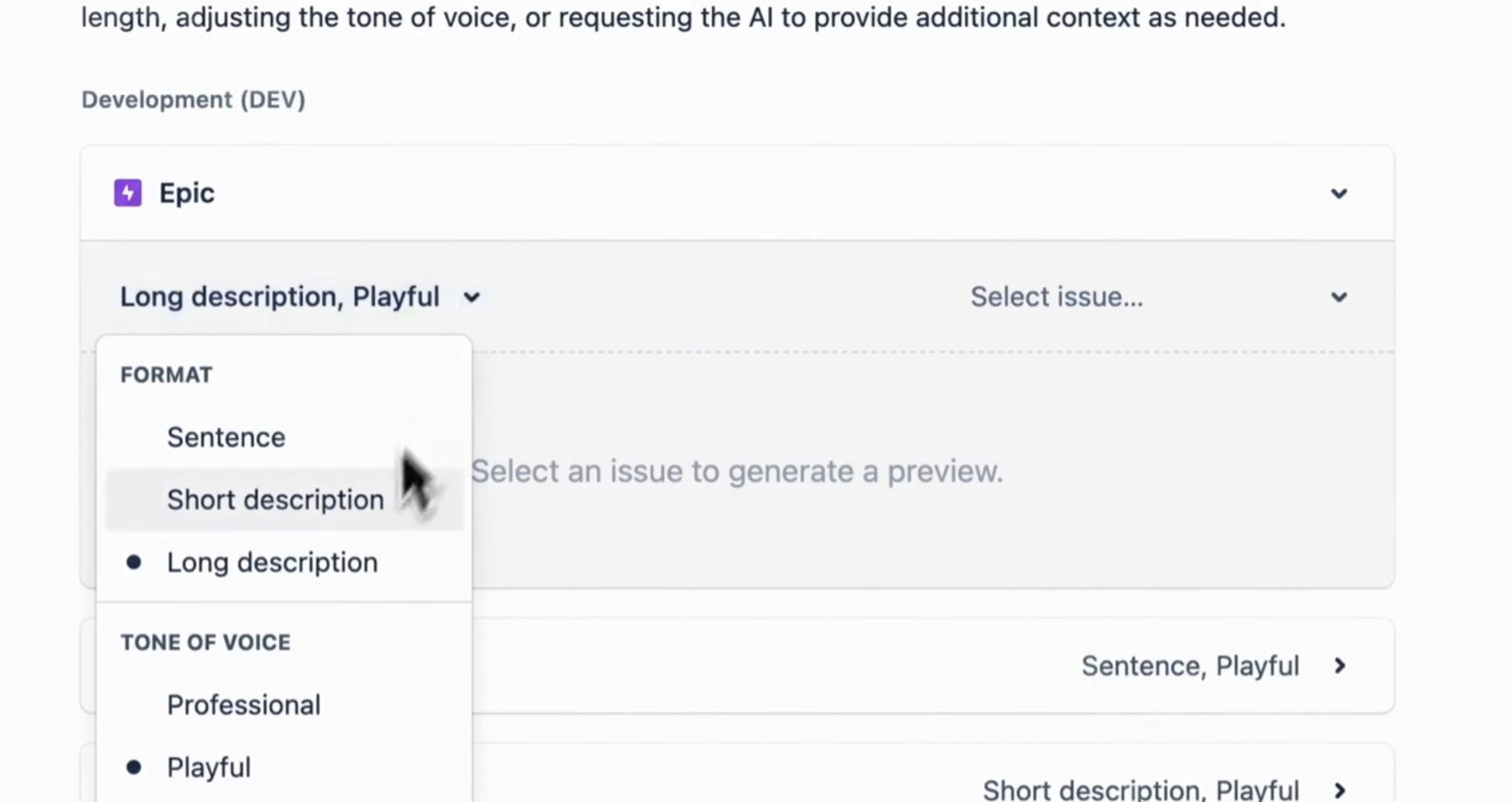Click chevron next to Short description, Playful

(1340, 790)
